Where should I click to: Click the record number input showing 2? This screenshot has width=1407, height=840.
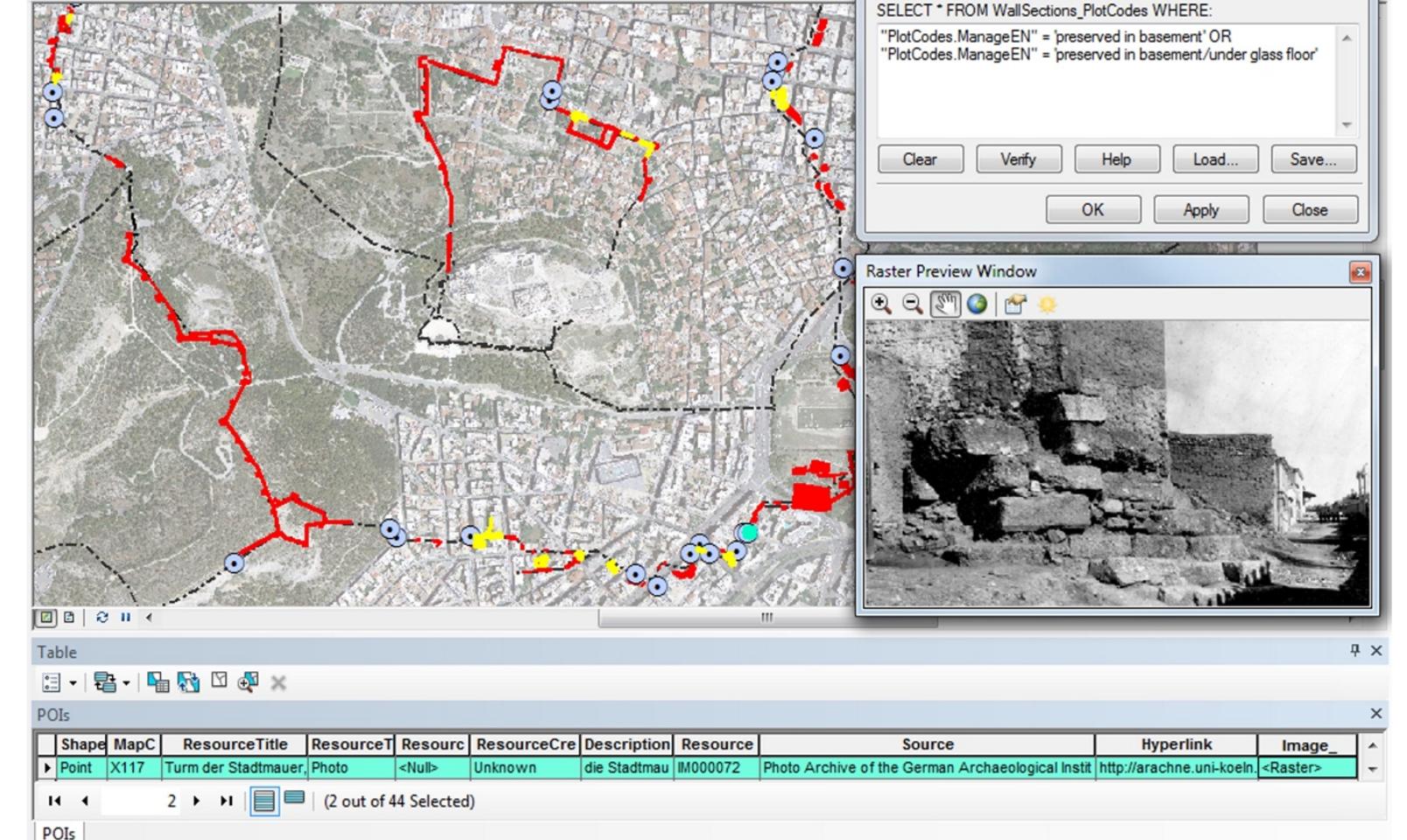(x=140, y=800)
